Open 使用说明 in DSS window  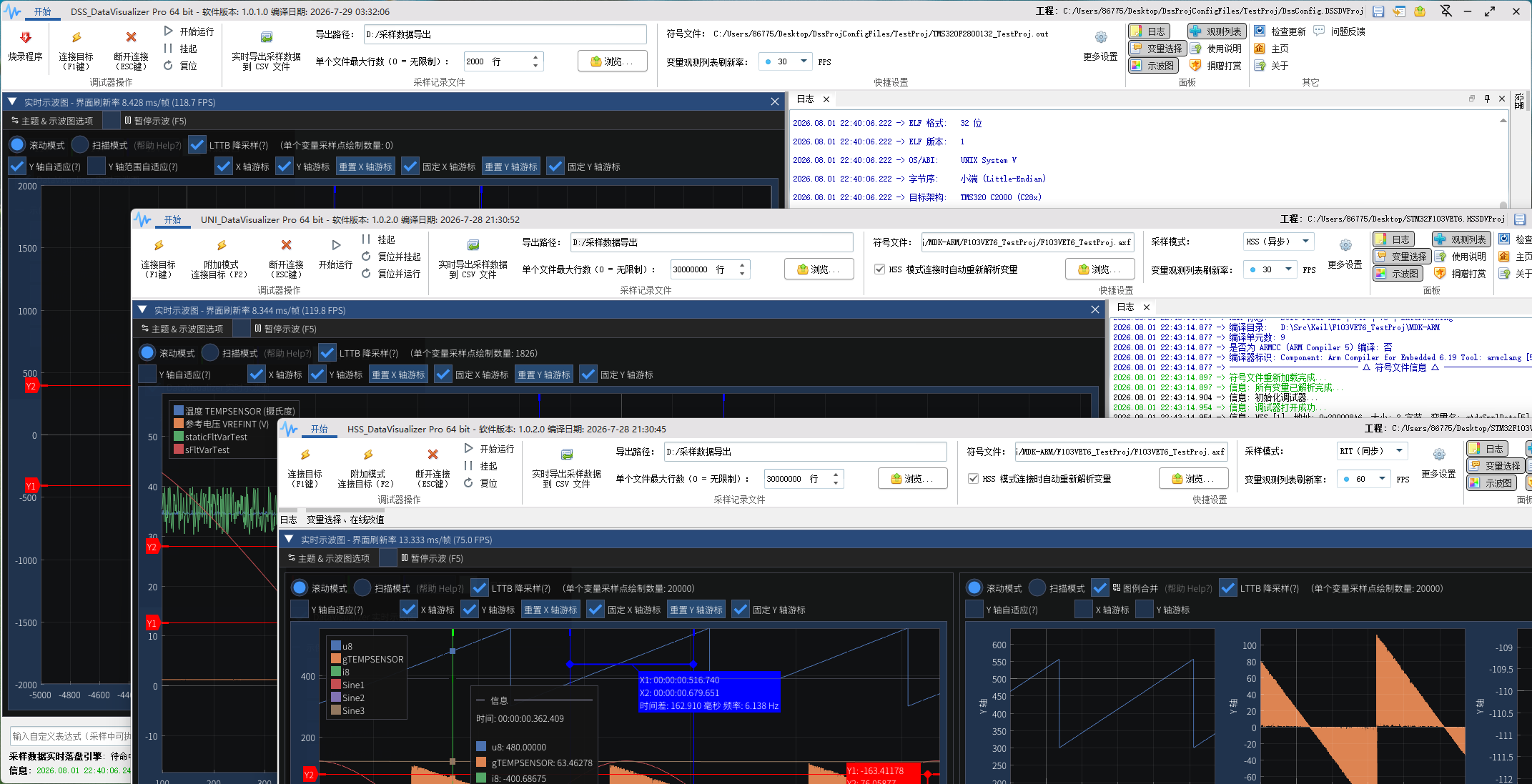1216,49
